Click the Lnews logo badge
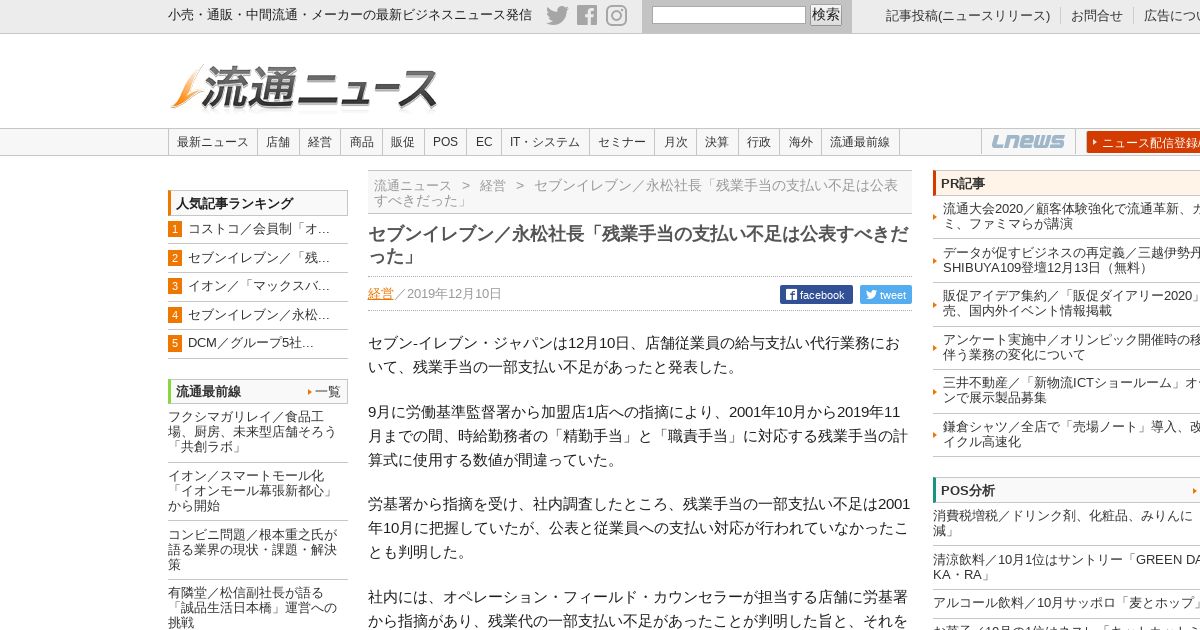 1028,142
